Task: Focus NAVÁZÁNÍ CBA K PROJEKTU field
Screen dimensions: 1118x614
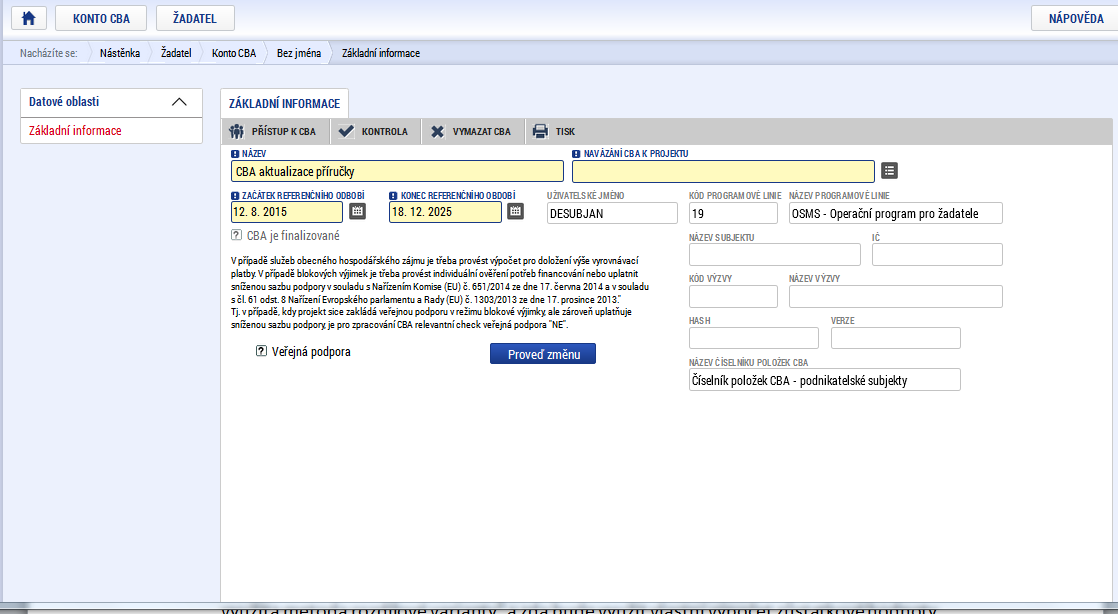Action: tap(723, 171)
